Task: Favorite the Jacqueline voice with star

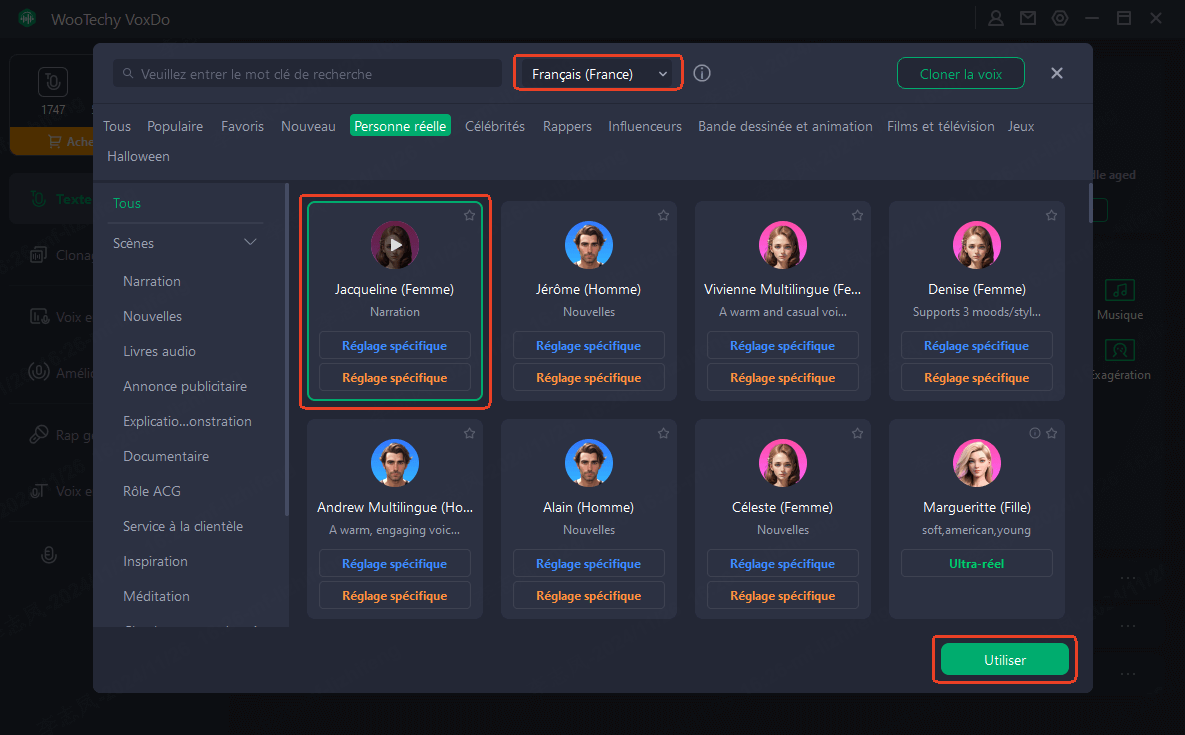Action: coord(469,215)
